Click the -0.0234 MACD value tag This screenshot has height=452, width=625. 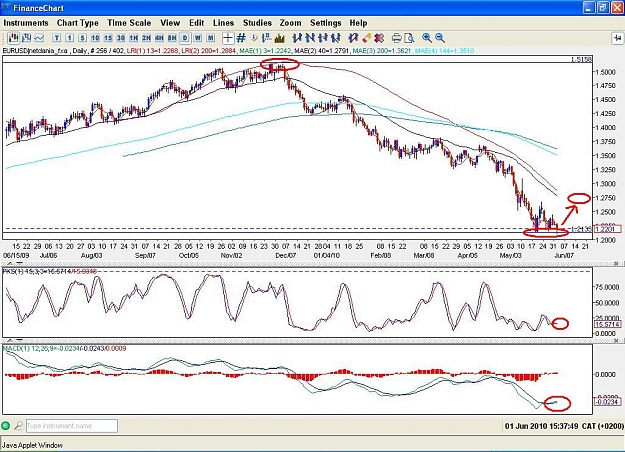coord(607,402)
